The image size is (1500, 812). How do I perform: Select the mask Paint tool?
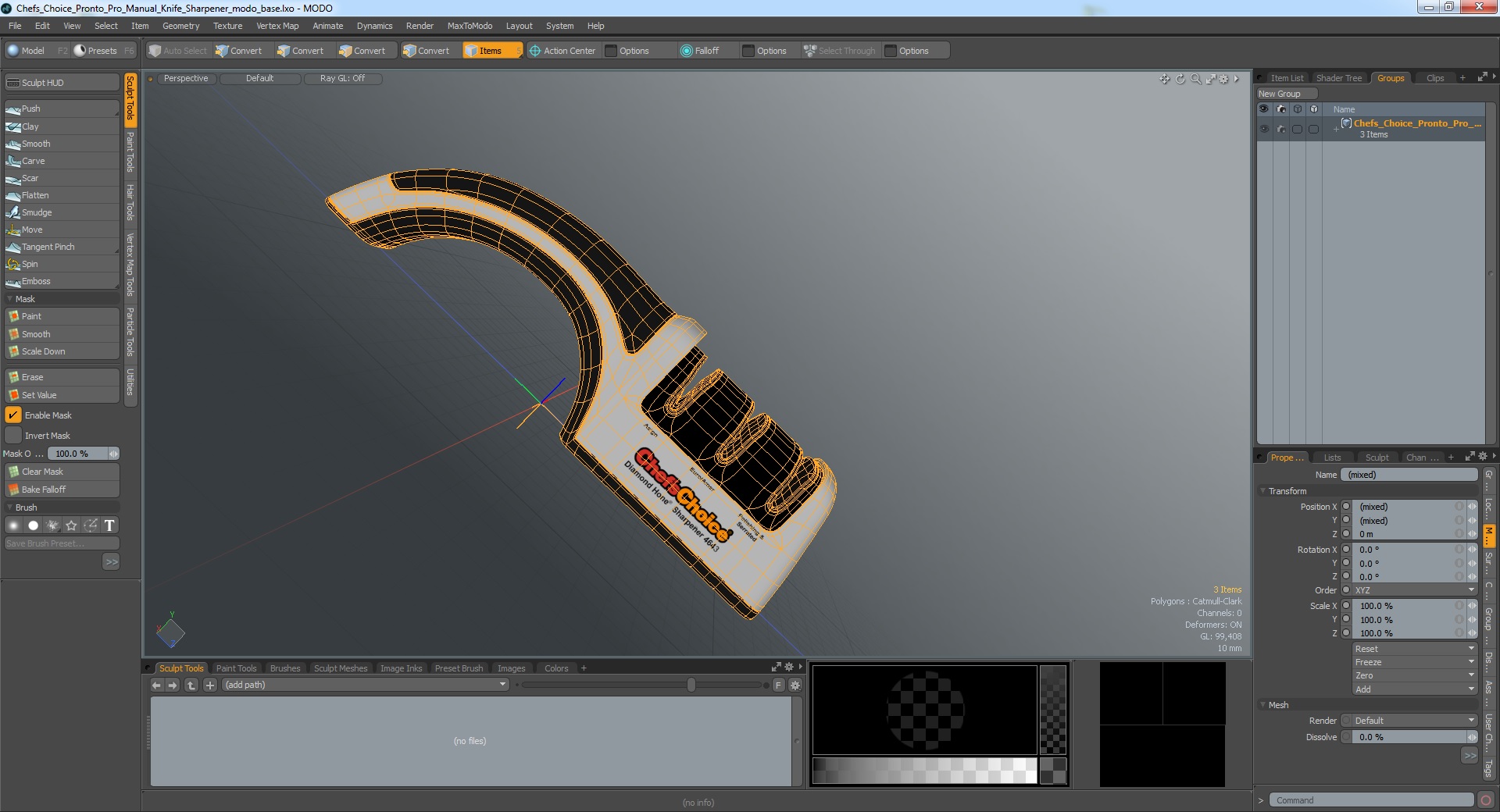pos(62,316)
